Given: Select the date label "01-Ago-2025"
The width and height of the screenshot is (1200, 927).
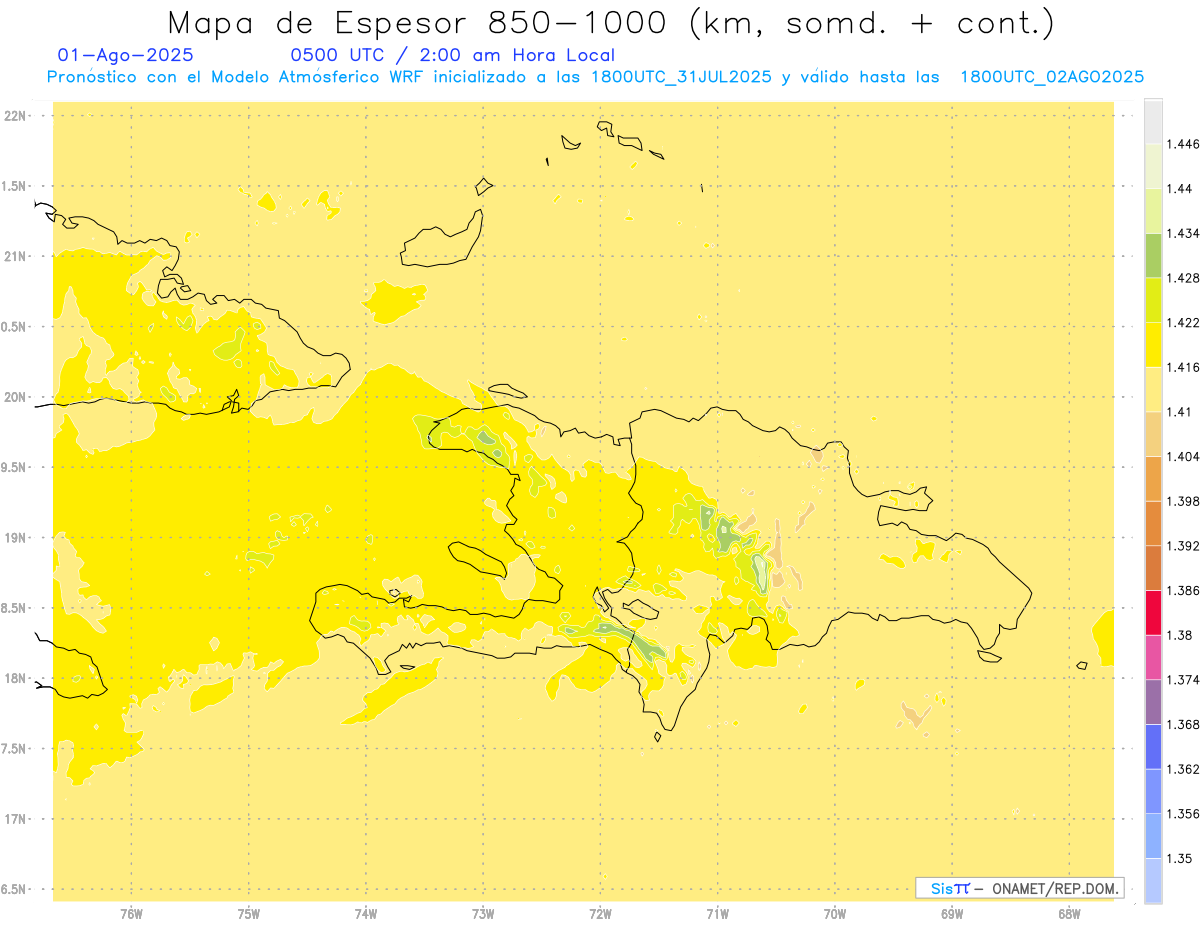Looking at the screenshot, I should pos(126,55).
